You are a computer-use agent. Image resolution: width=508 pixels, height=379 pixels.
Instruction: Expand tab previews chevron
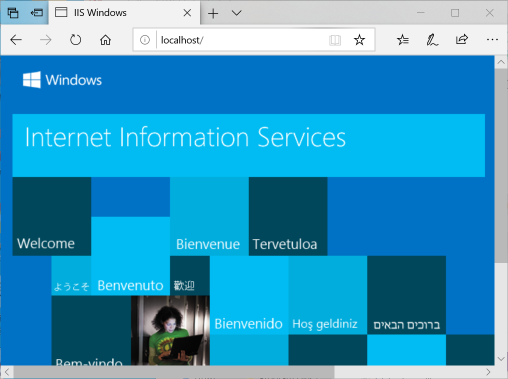236,13
